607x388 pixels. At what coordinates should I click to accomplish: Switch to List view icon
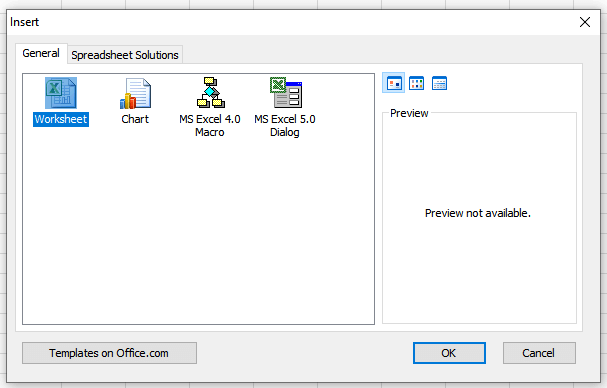pyautogui.click(x=417, y=83)
